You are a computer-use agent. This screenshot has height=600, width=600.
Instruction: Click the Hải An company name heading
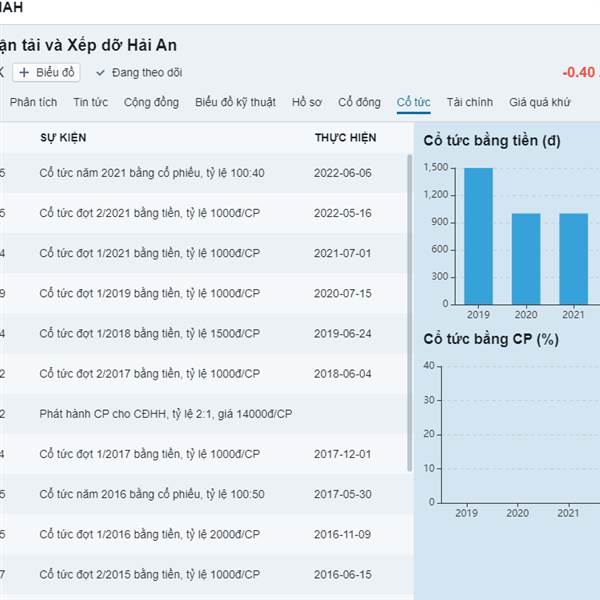tap(88, 45)
